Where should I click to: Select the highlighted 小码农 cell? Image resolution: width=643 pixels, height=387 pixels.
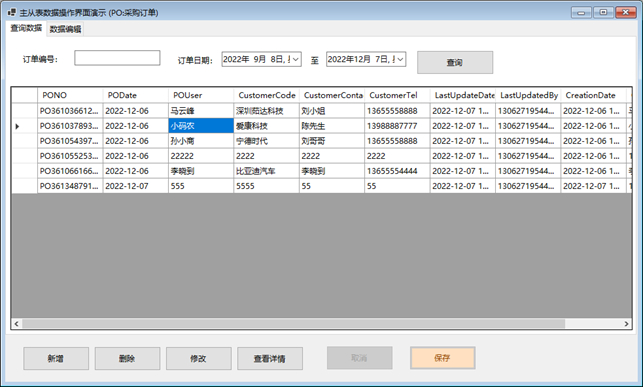(x=201, y=126)
